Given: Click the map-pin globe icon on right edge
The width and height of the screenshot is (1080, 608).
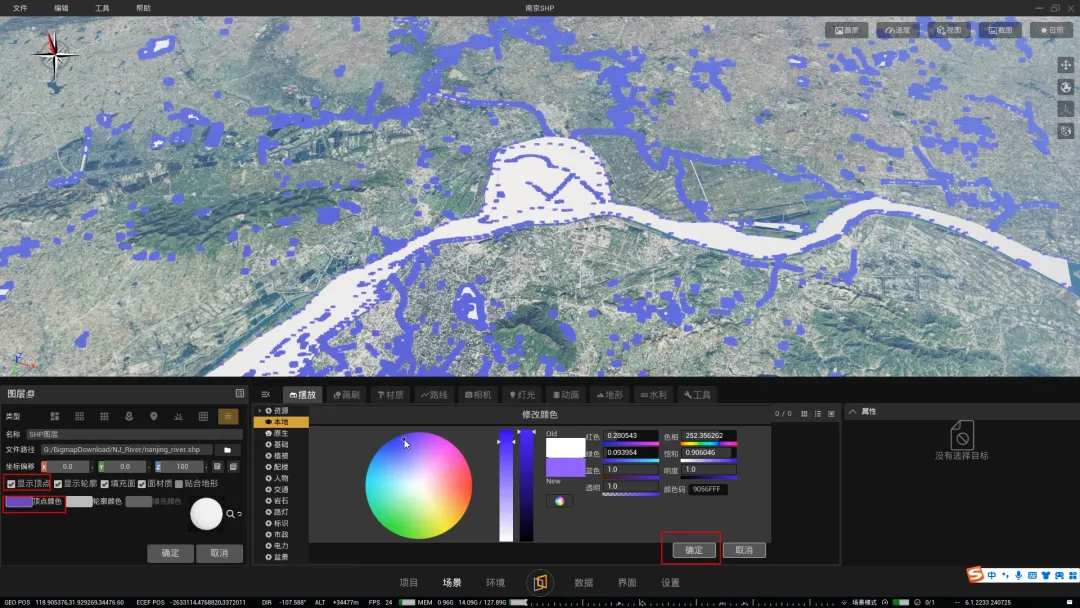Looking at the screenshot, I should point(1066,131).
